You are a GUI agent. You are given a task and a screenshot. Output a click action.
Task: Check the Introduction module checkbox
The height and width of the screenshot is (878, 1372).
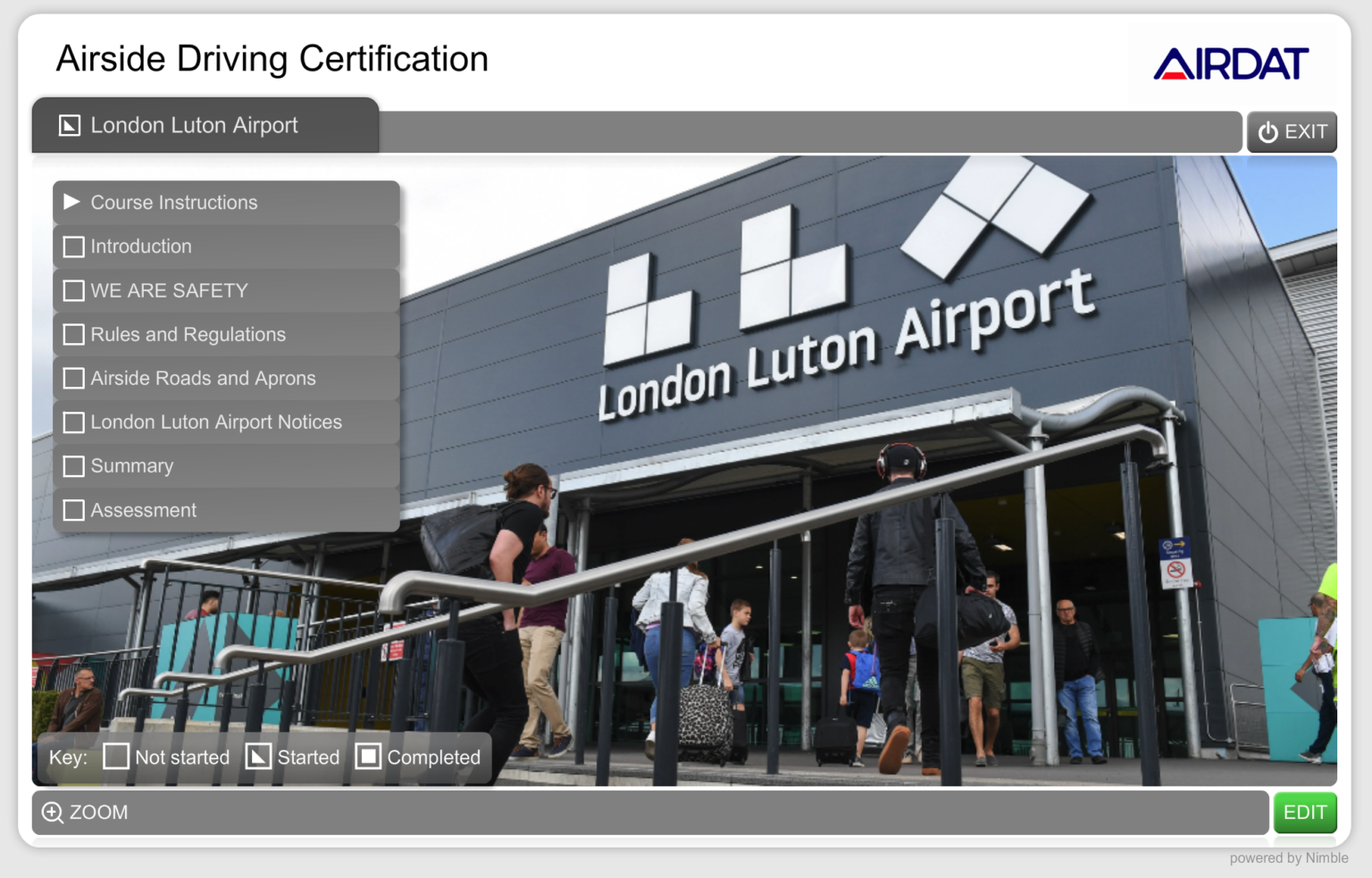(x=74, y=247)
